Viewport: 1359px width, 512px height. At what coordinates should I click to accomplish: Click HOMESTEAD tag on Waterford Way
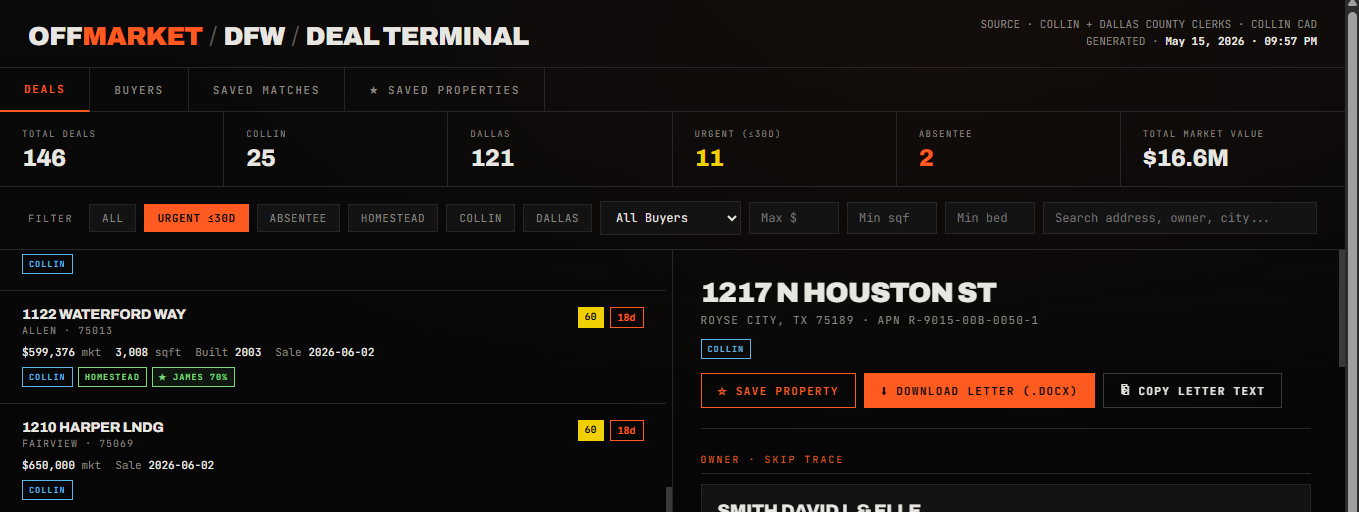(113, 377)
